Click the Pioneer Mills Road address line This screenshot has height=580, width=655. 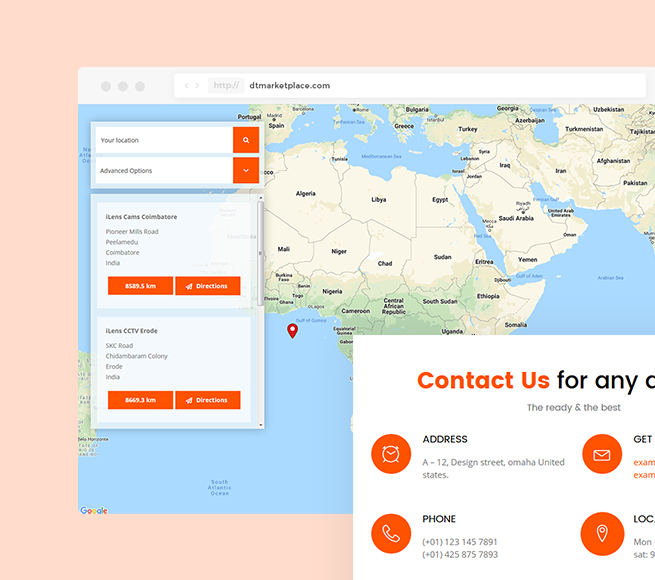(x=132, y=231)
